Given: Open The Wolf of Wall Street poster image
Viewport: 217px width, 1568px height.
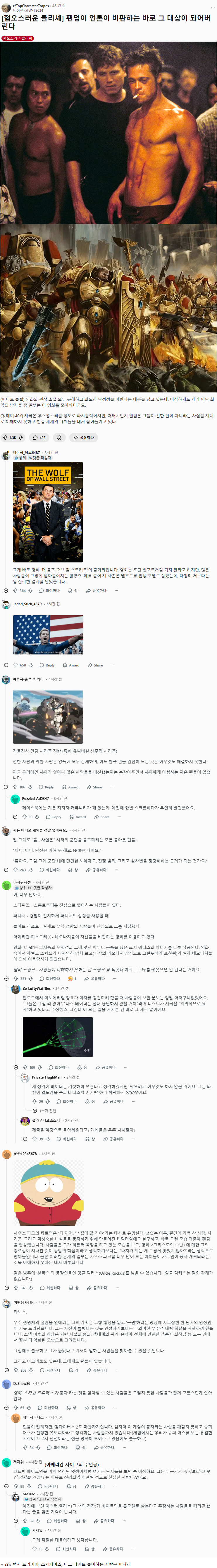Looking at the screenshot, I should 47,511.
